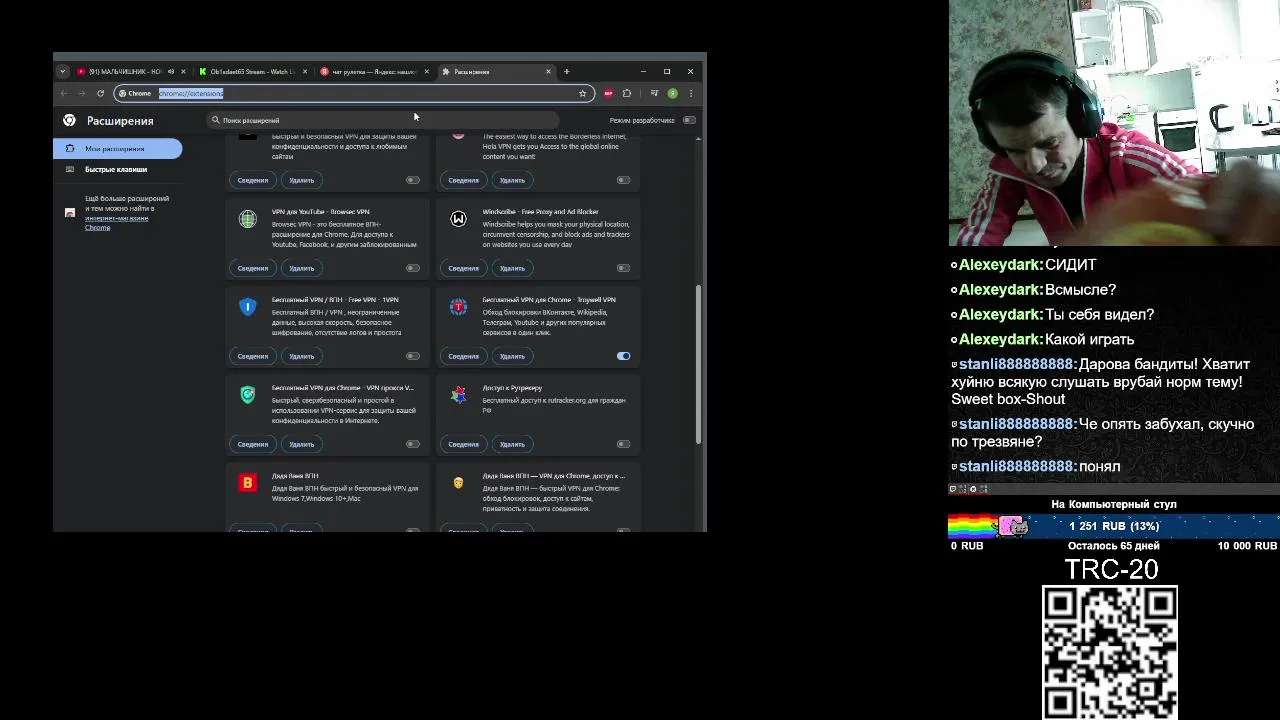Click the keyboard icon beside Быстрые клавиши
The width and height of the screenshot is (1280, 720).
pyautogui.click(x=69, y=170)
